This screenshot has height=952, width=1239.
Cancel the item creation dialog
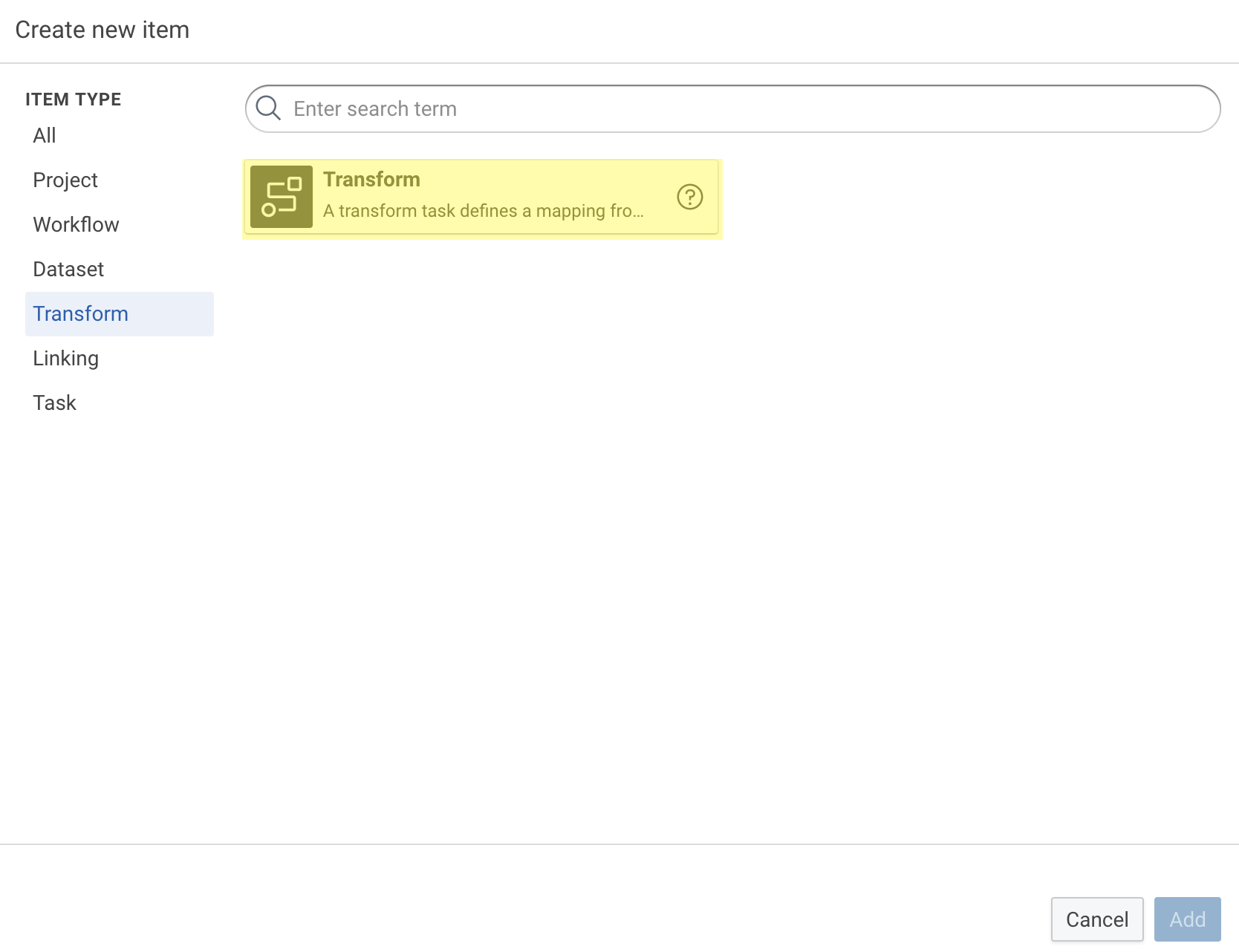(1096, 919)
